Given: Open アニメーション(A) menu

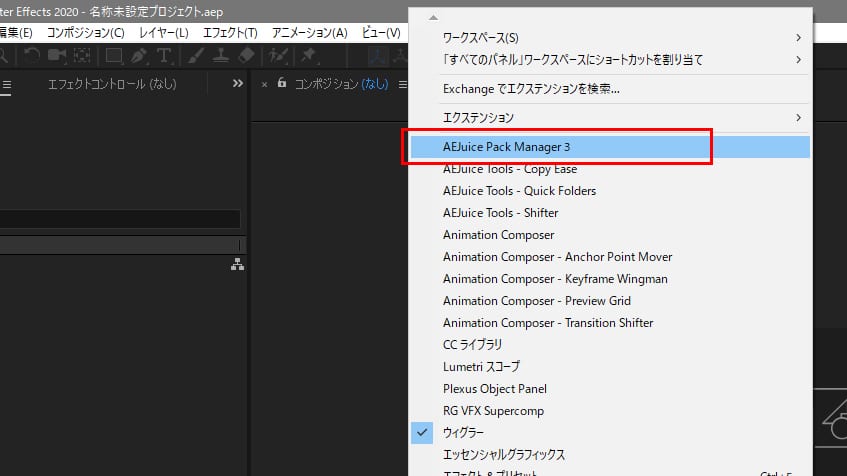Looking at the screenshot, I should 310,33.
